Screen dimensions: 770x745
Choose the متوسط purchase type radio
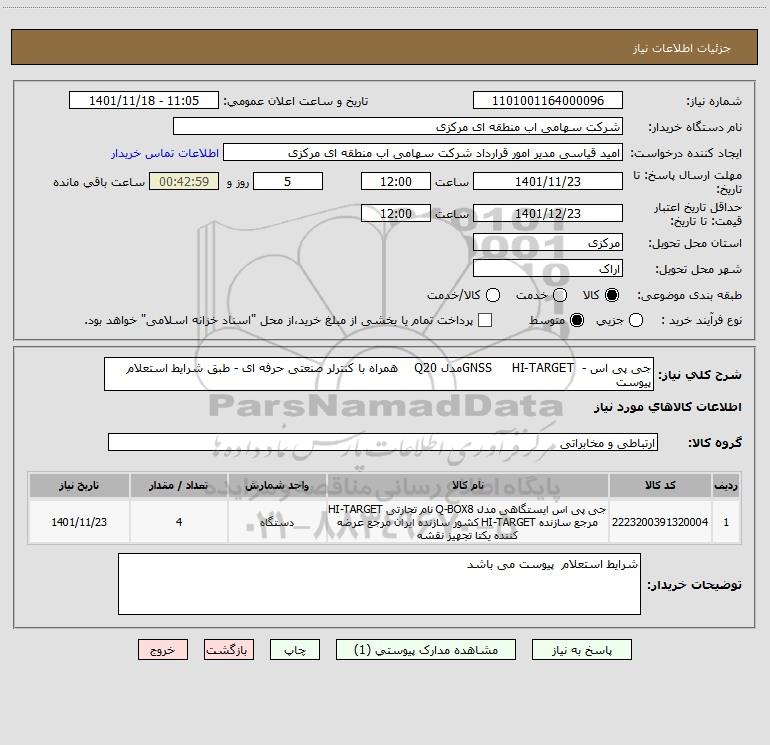coord(577,320)
